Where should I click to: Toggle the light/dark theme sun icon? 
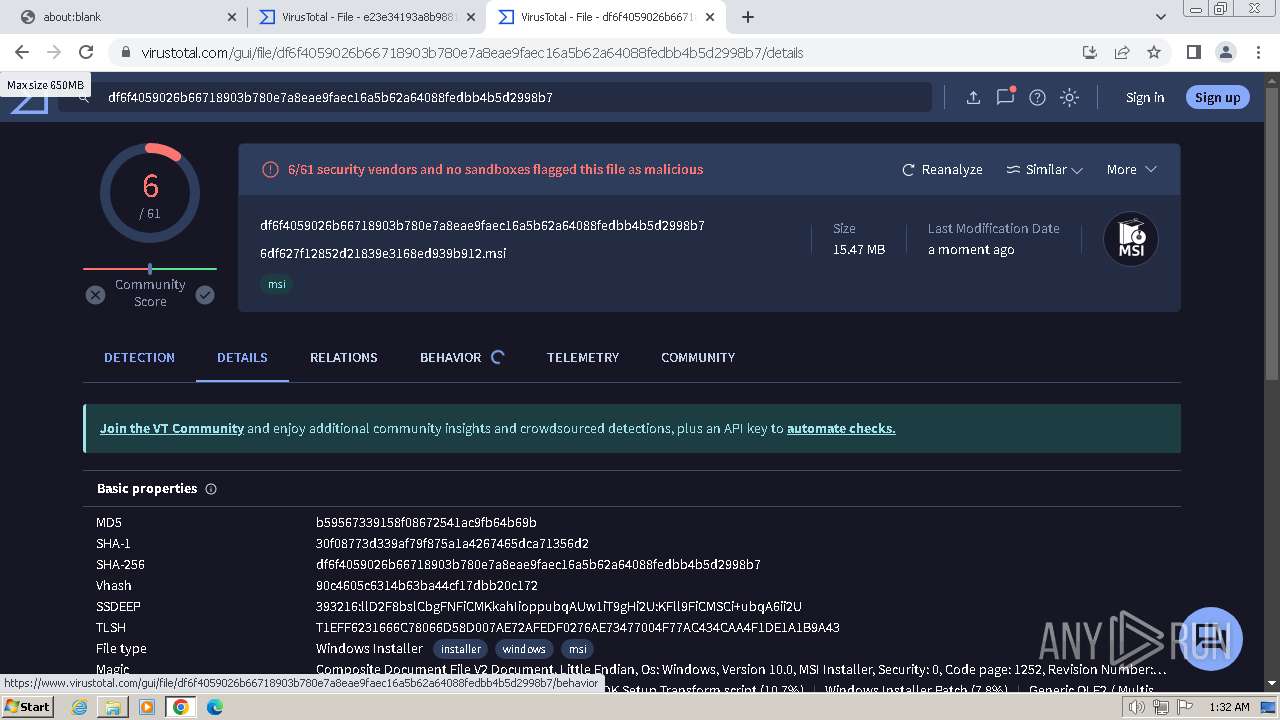click(1069, 97)
